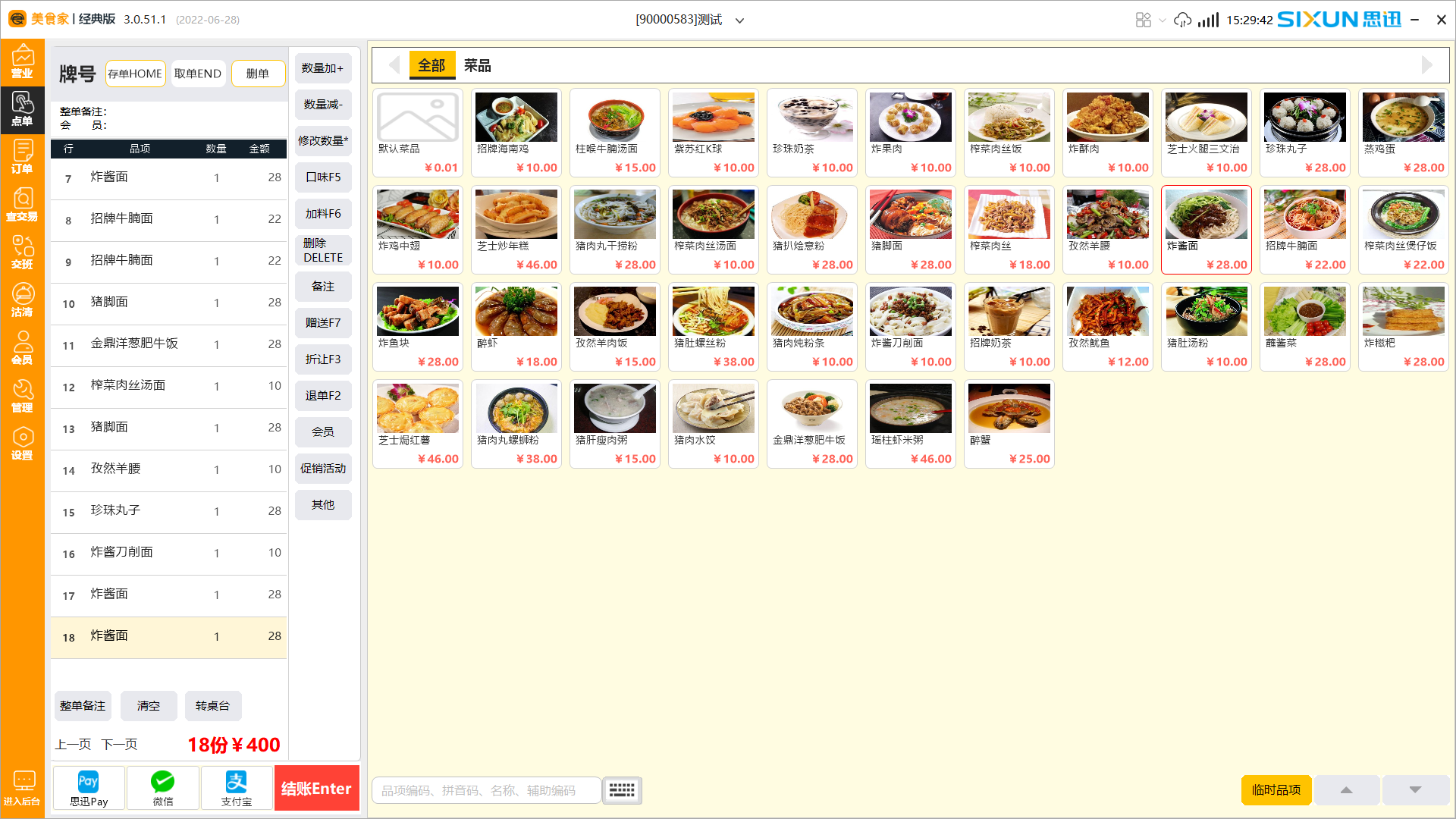Click the 口味F5 flavor option

323,177
